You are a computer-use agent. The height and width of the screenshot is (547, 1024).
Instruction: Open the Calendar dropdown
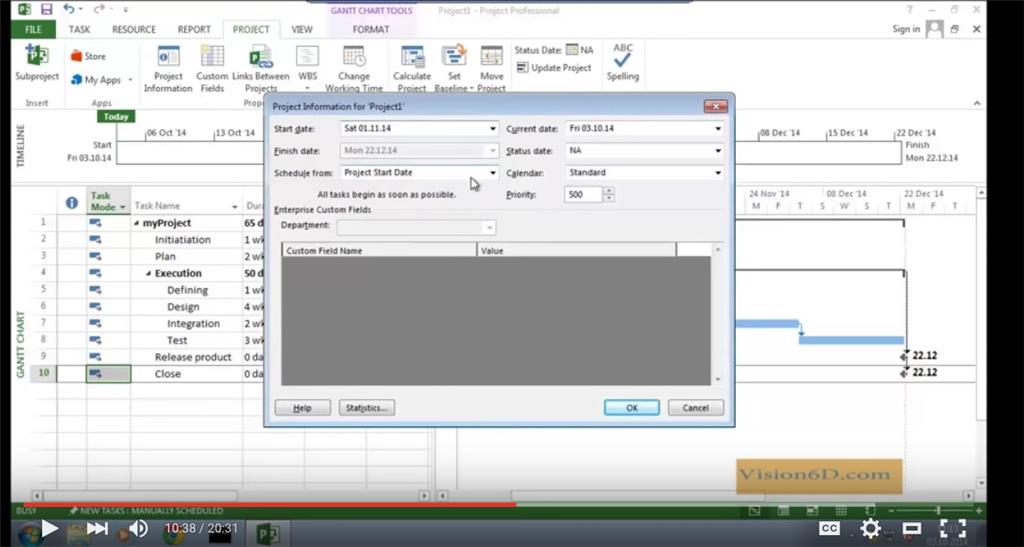coord(718,173)
